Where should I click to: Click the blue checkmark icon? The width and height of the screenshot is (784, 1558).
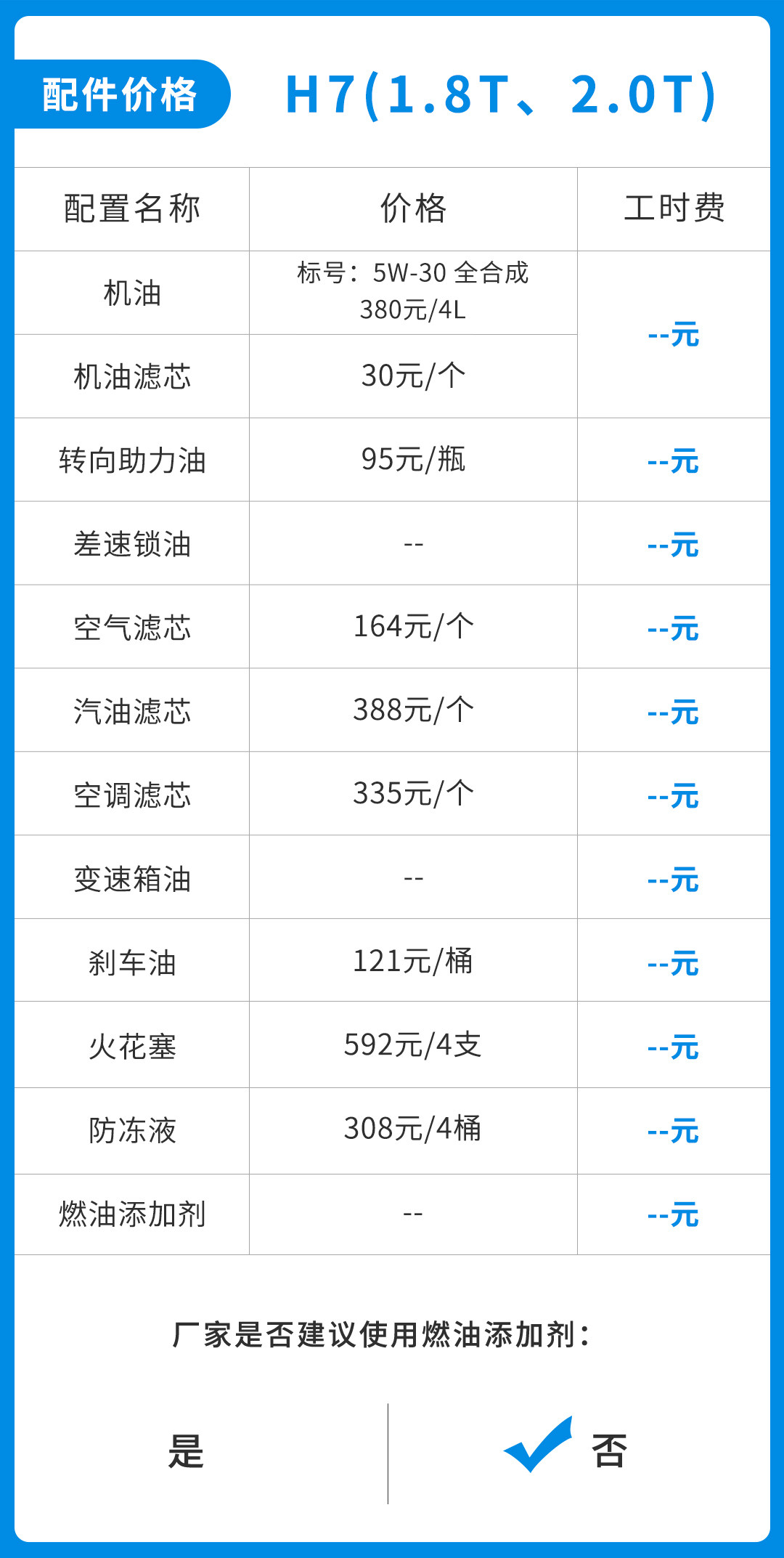pyautogui.click(x=537, y=1445)
